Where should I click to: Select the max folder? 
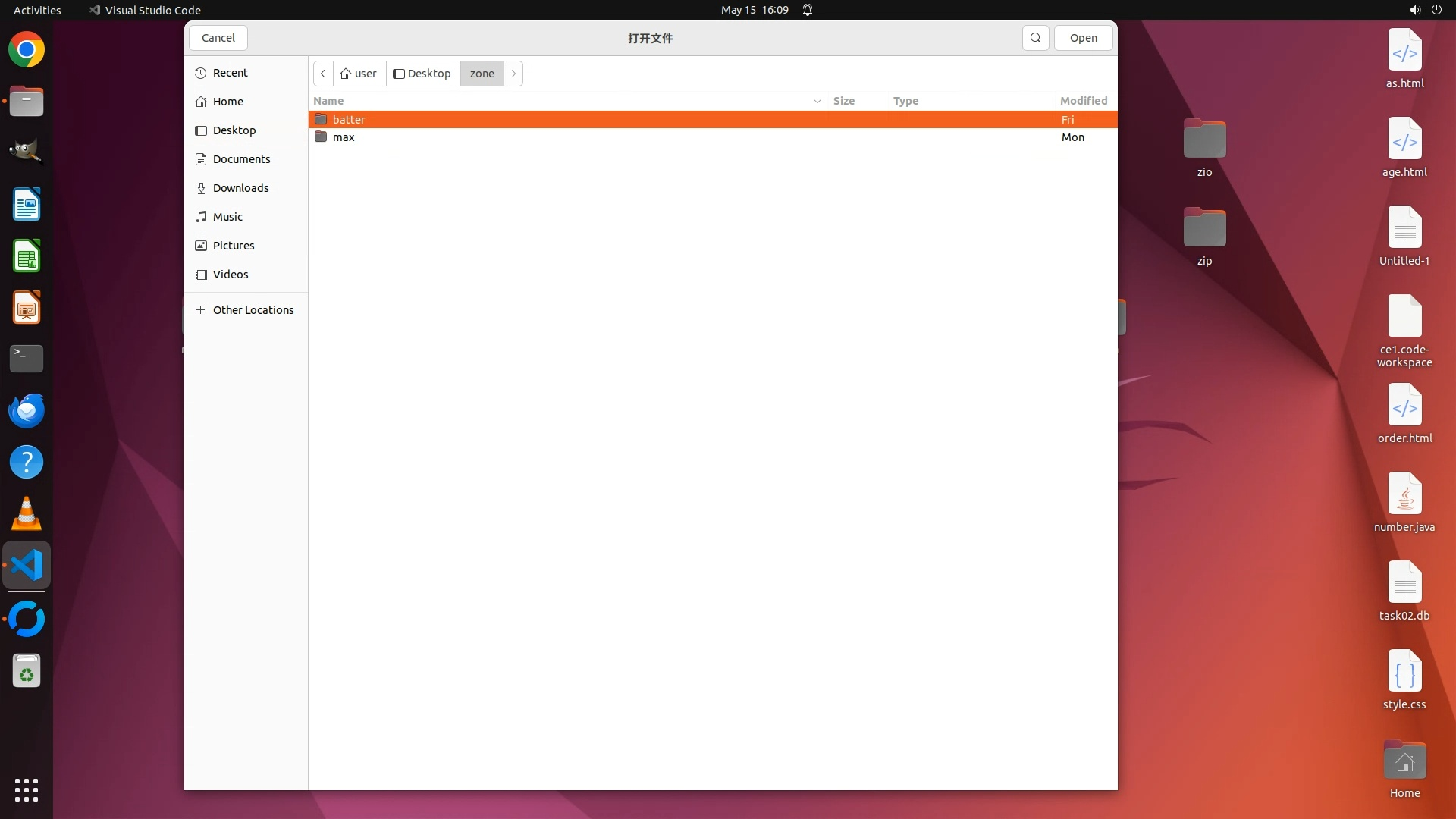click(x=344, y=137)
